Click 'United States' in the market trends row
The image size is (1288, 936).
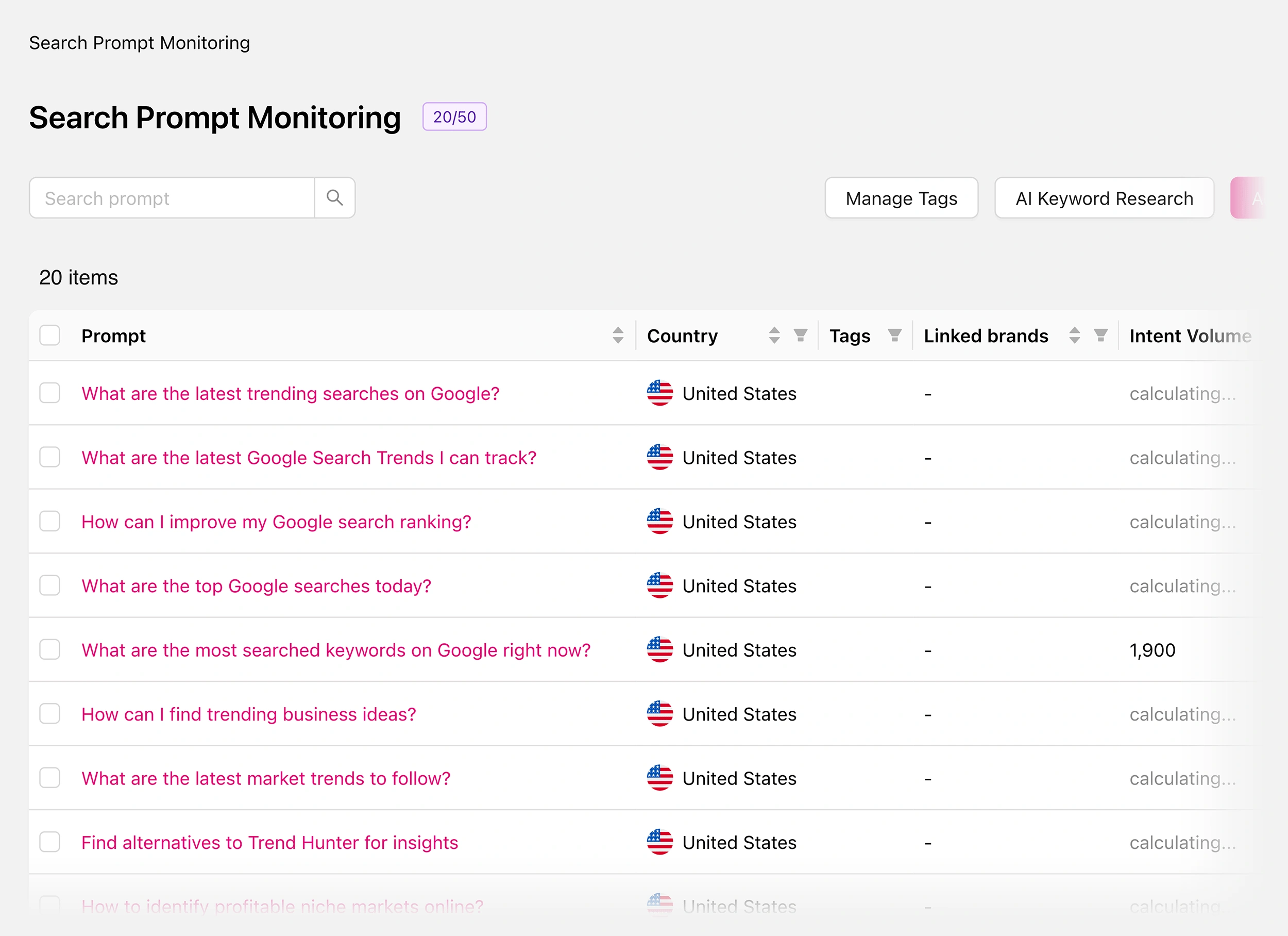pos(739,779)
